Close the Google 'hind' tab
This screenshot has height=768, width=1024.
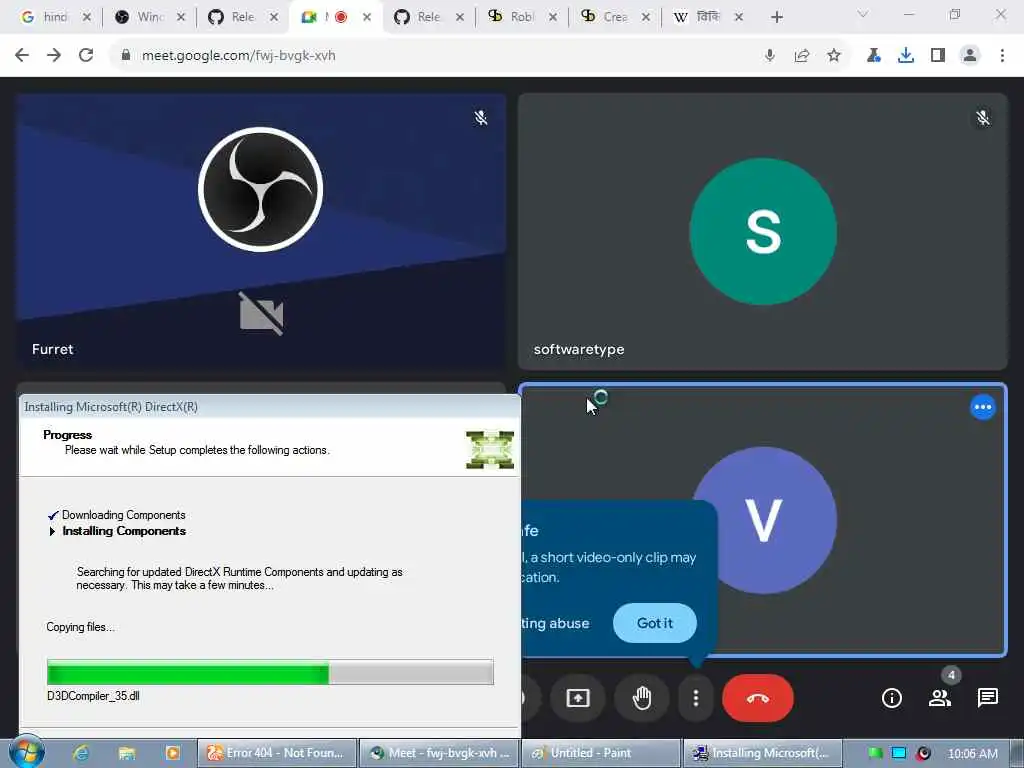(x=87, y=17)
